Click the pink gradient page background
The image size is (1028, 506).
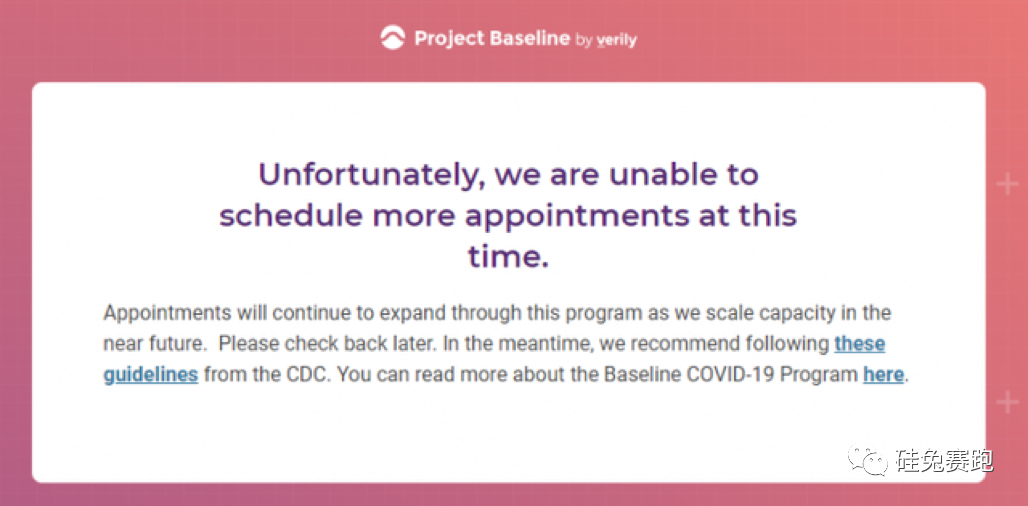click(150, 40)
